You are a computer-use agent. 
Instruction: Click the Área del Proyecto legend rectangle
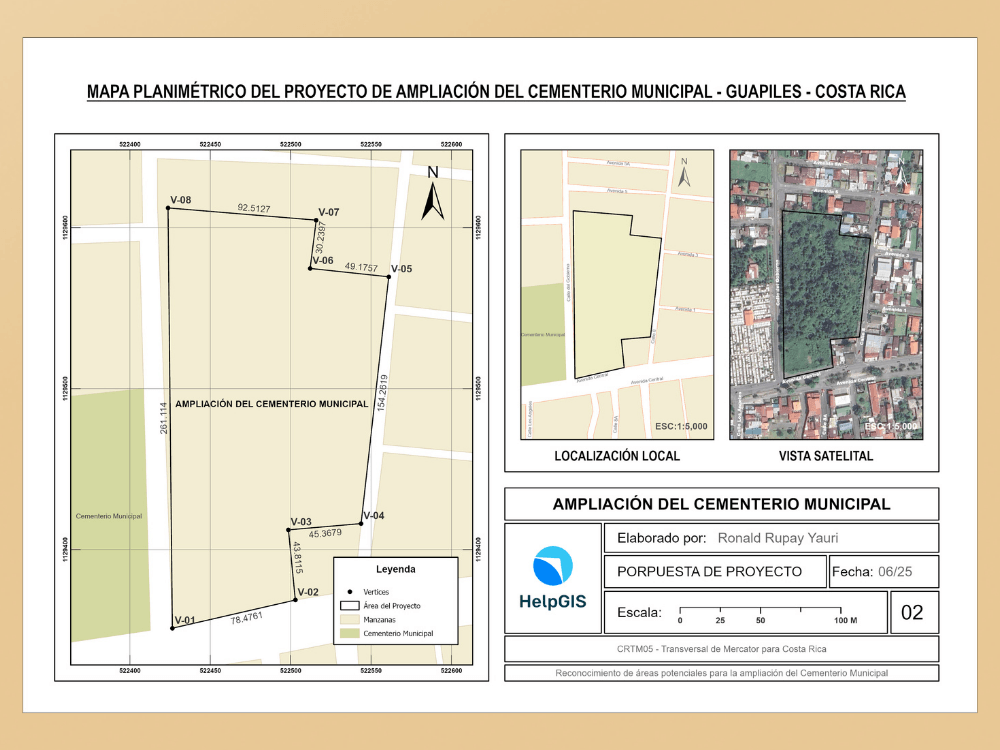pyautogui.click(x=349, y=605)
